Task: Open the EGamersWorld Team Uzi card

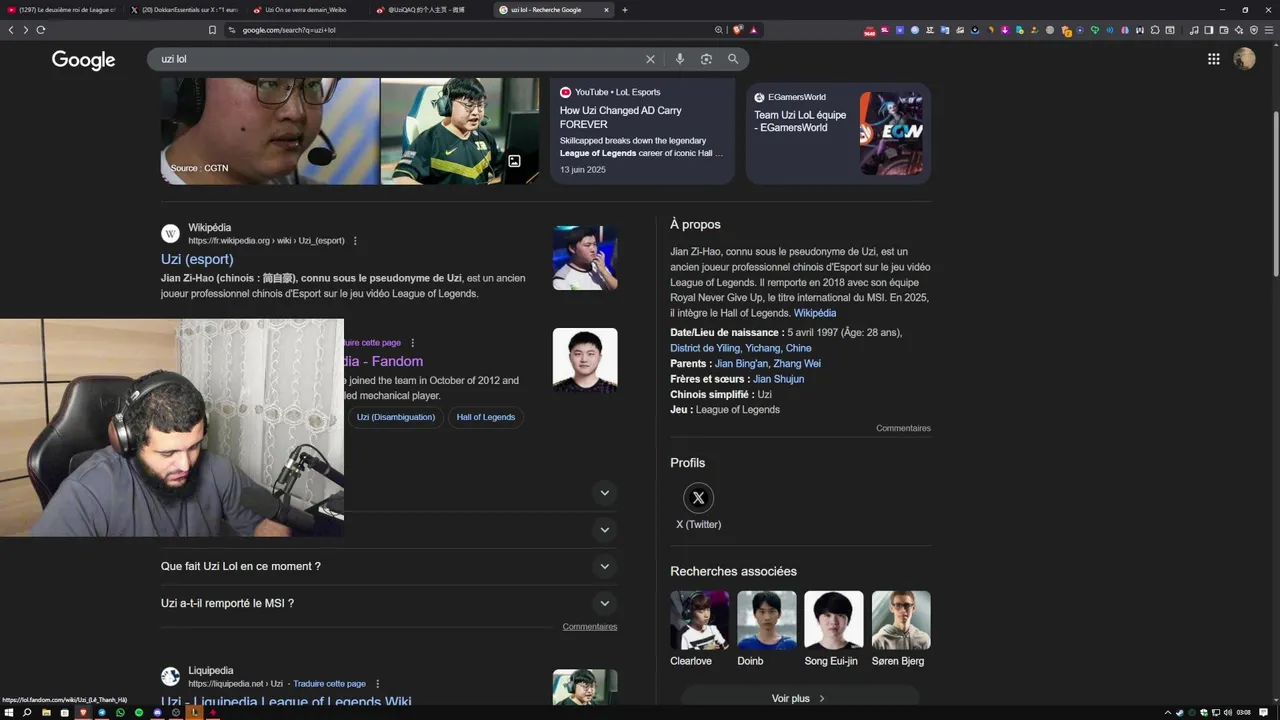Action: tap(838, 132)
